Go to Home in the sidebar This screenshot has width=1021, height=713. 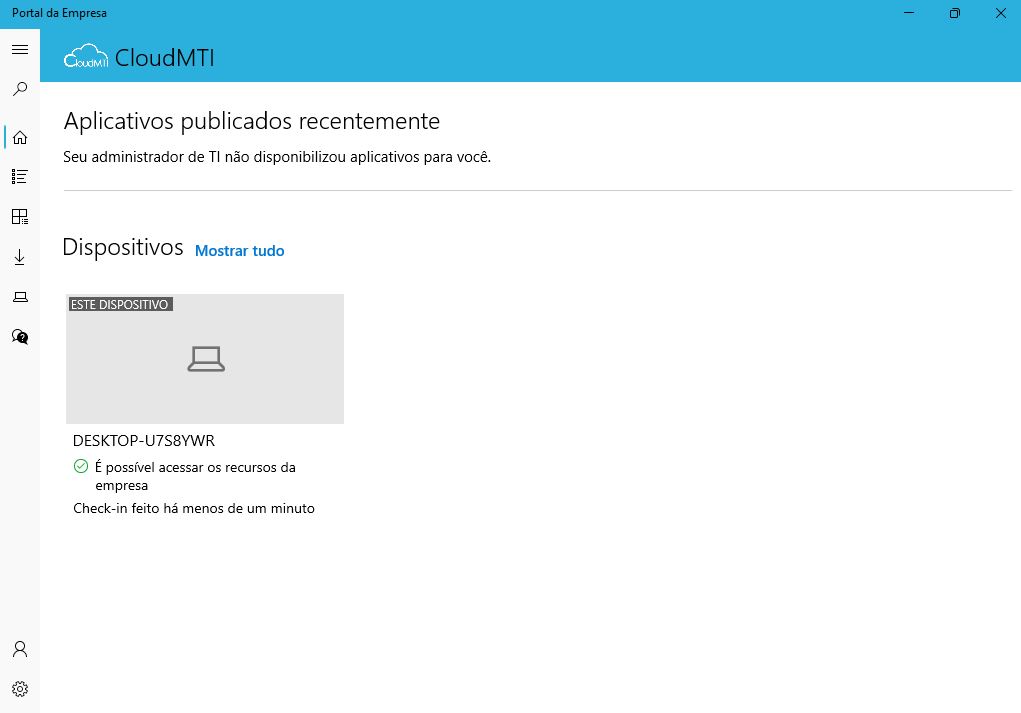pyautogui.click(x=20, y=137)
